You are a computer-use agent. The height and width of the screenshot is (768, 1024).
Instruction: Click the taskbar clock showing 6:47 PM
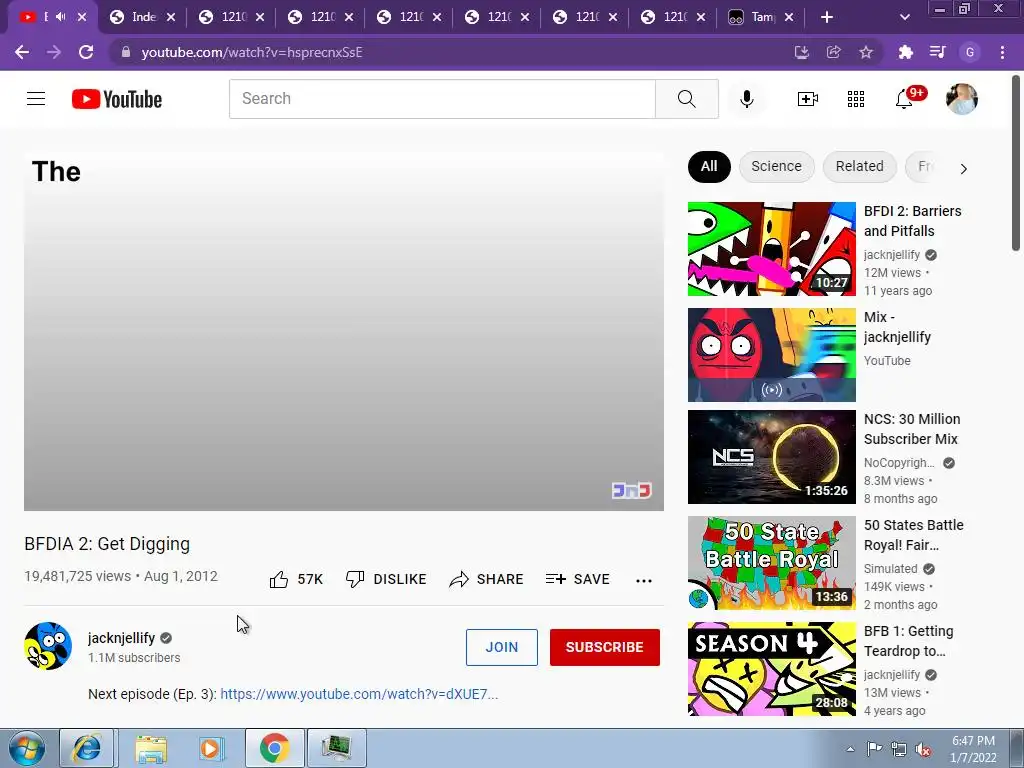coord(973,749)
